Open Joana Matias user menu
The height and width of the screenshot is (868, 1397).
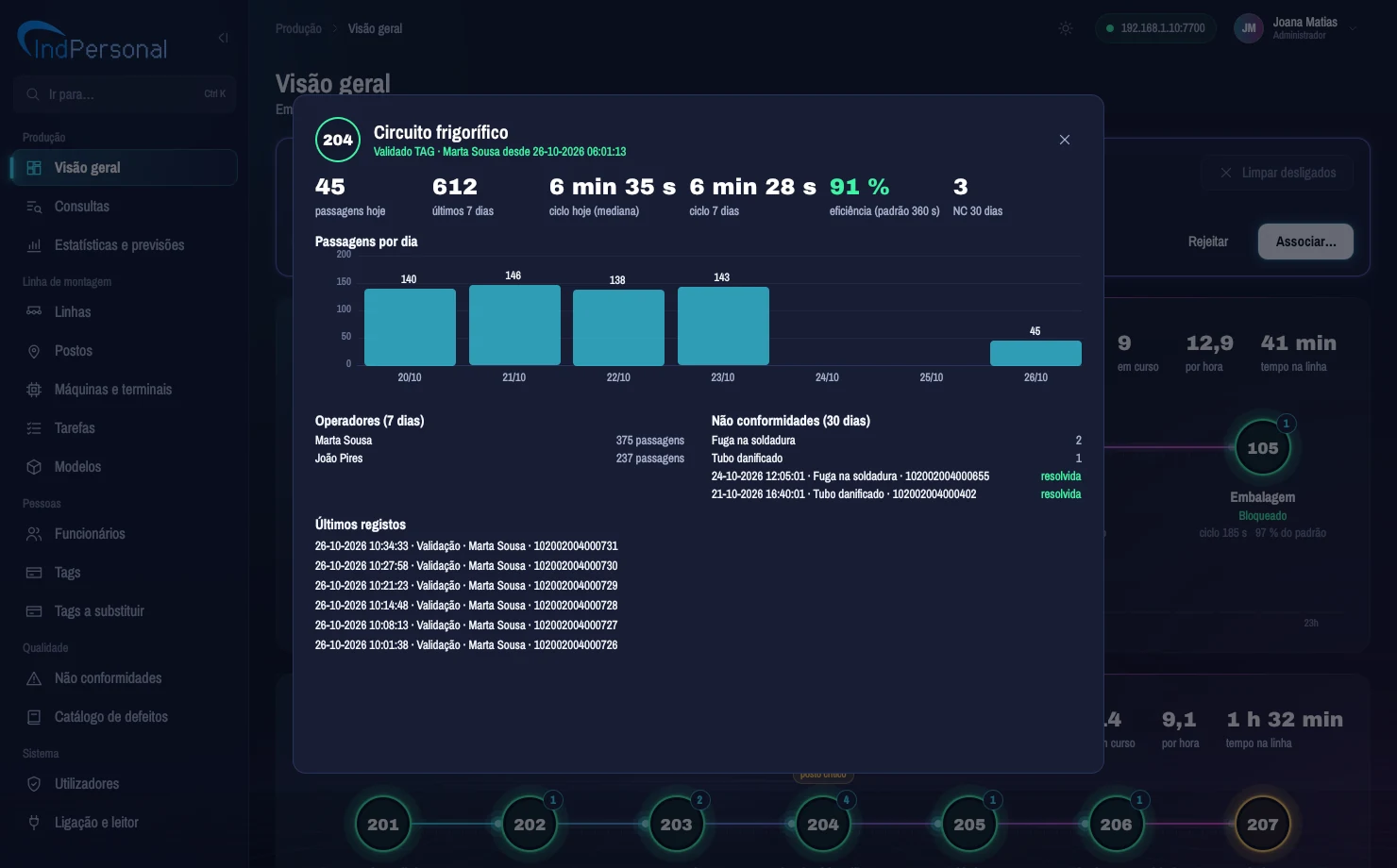[1297, 28]
